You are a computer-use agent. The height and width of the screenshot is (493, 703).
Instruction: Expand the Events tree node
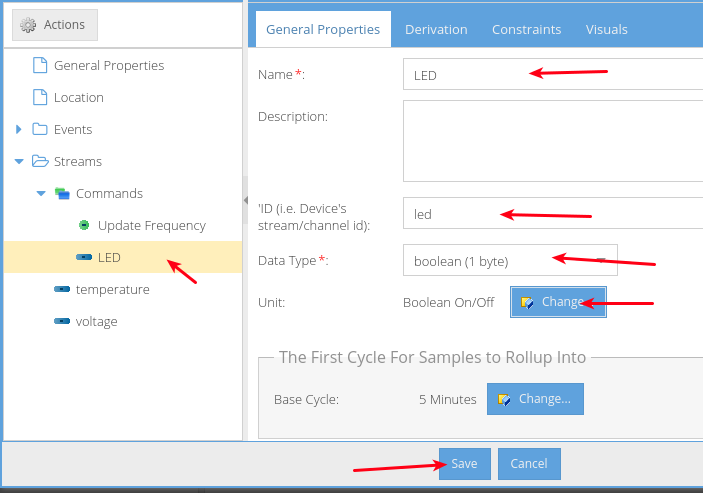19,130
